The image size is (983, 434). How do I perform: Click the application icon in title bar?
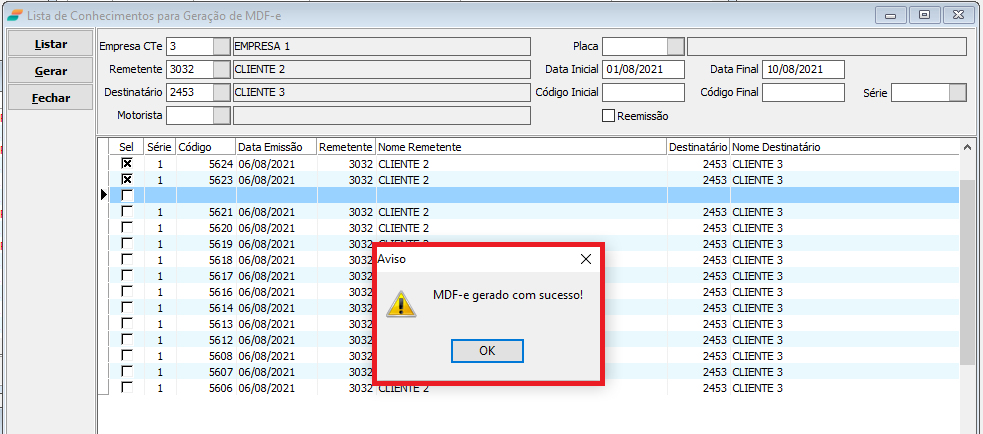pos(14,14)
